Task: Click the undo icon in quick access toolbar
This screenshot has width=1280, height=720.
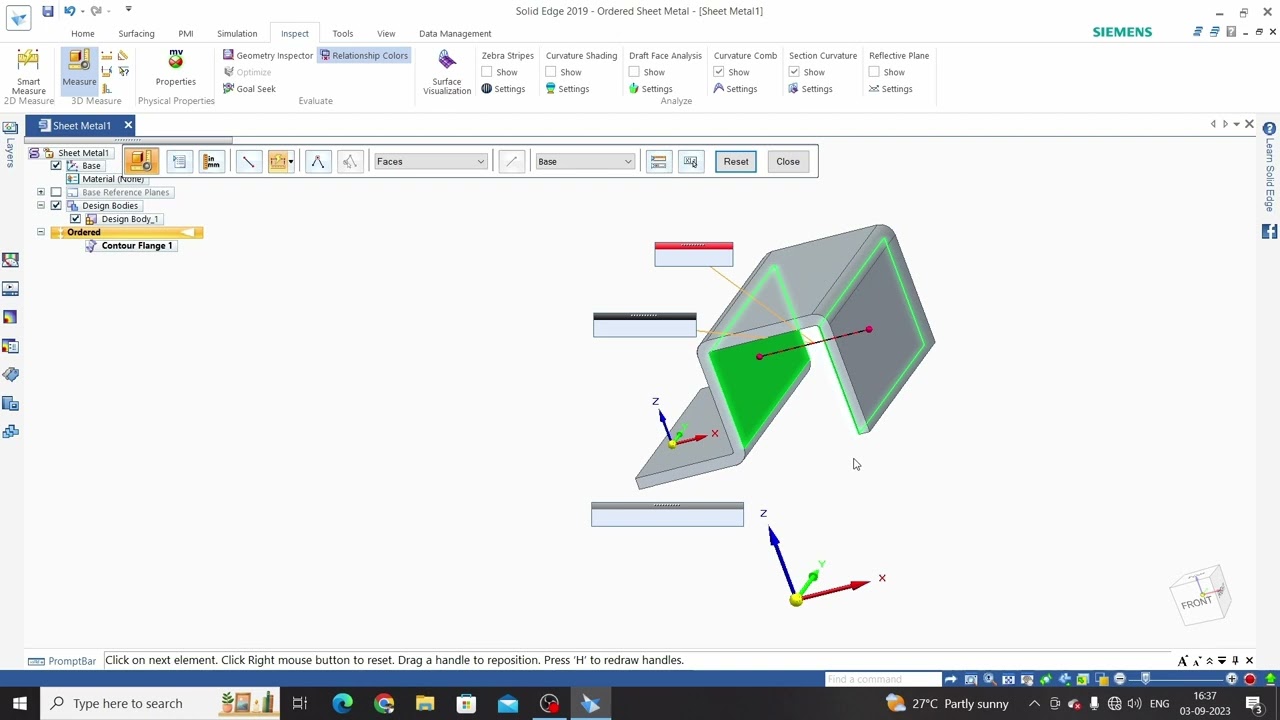Action: pos(69,11)
